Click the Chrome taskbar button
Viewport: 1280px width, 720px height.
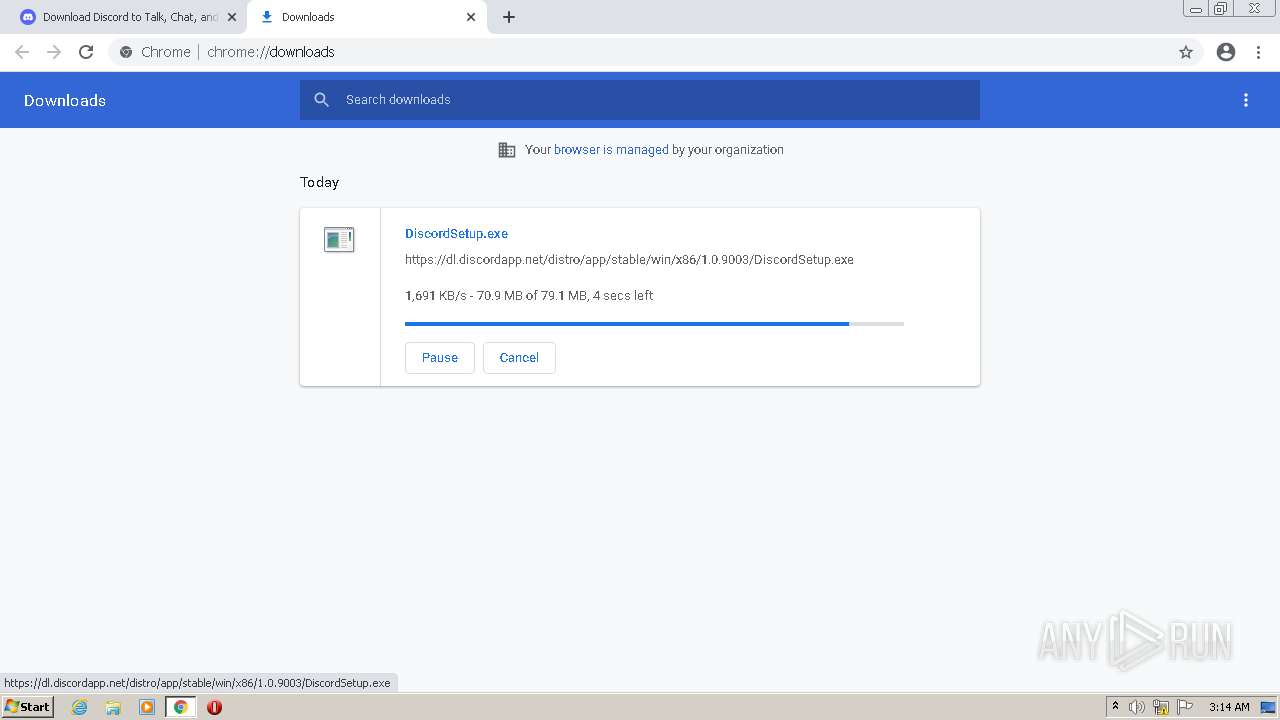(181, 707)
